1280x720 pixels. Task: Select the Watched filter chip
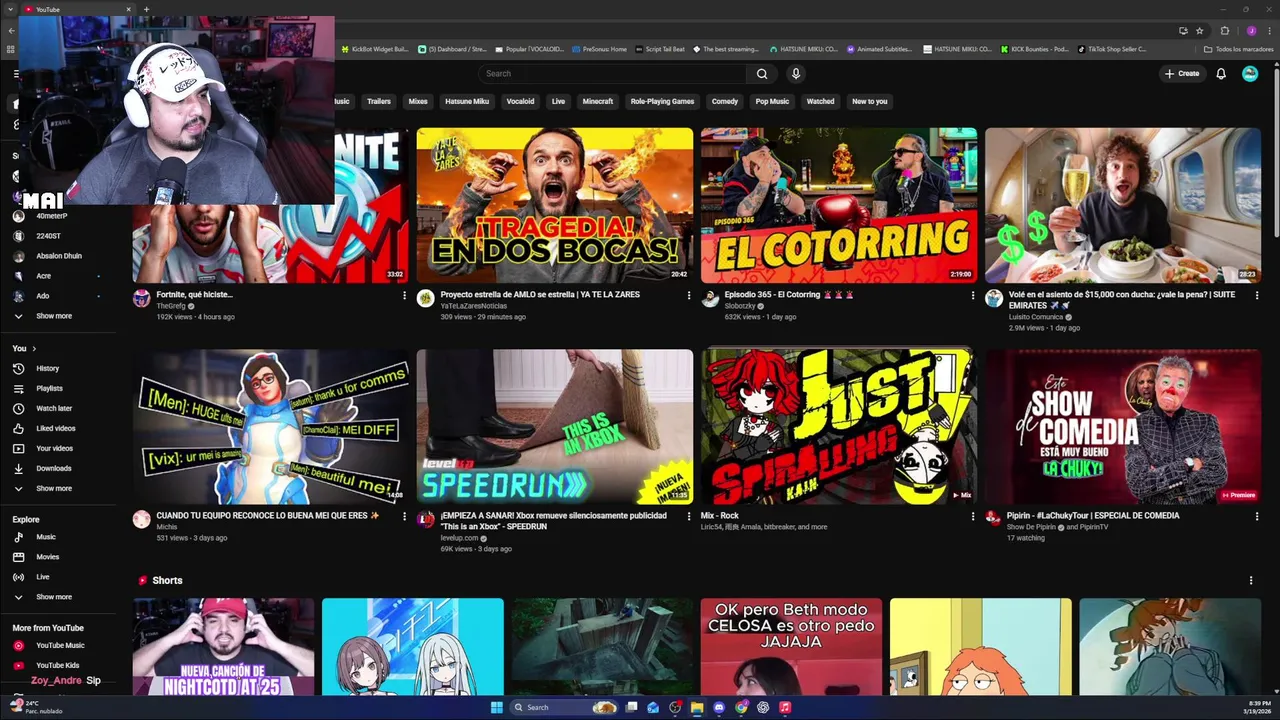(x=820, y=101)
